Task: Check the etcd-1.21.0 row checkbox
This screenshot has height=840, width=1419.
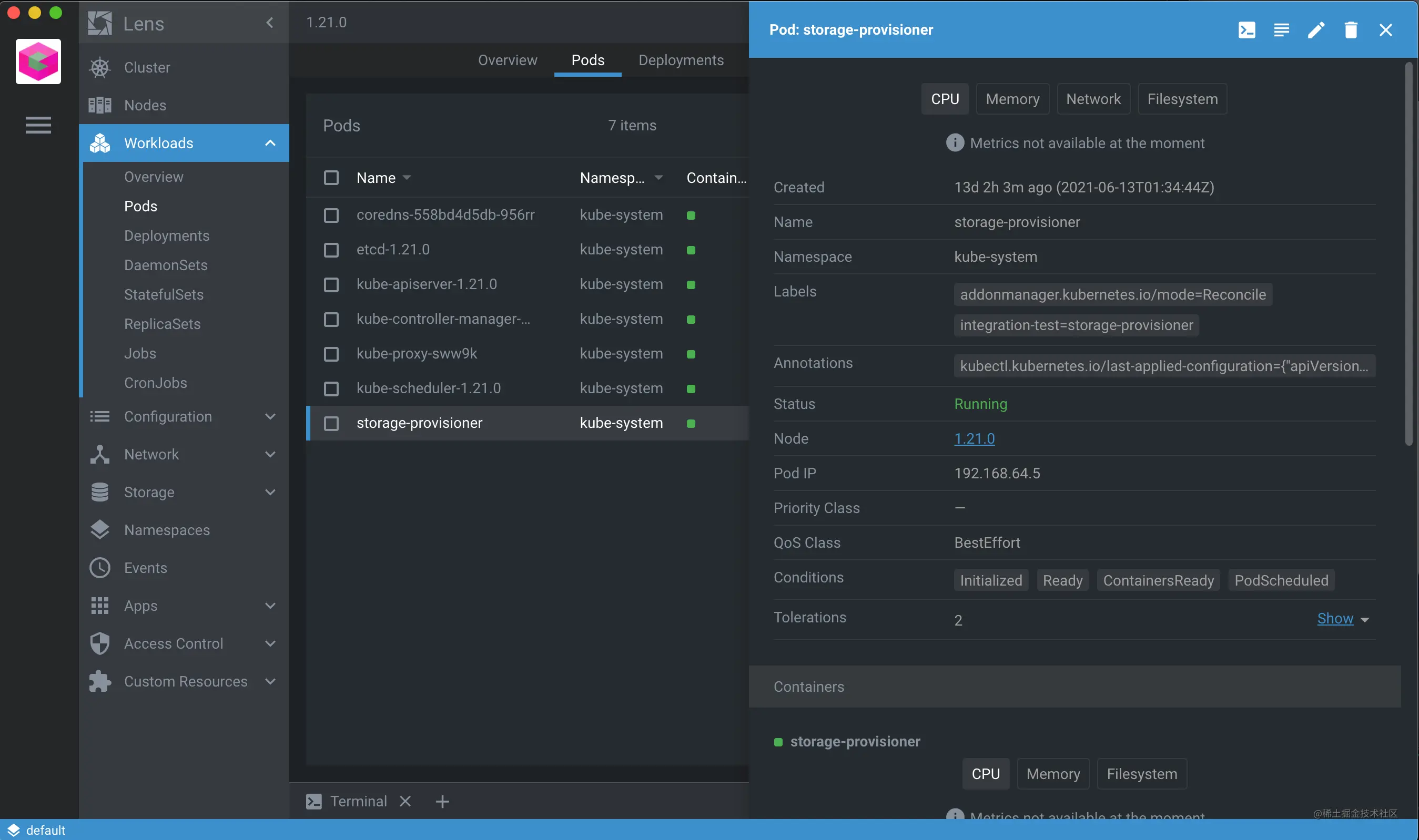Action: click(x=331, y=250)
